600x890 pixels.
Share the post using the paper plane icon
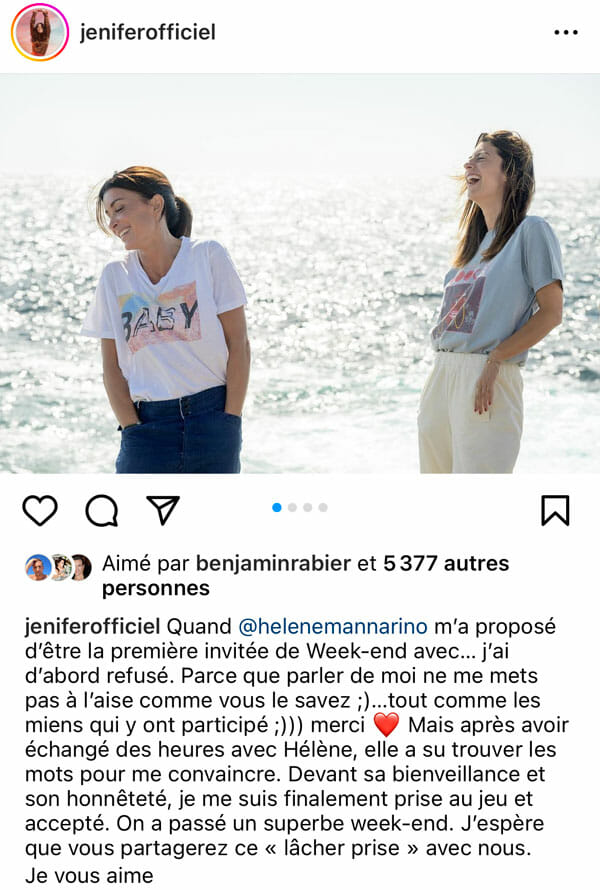(163, 509)
